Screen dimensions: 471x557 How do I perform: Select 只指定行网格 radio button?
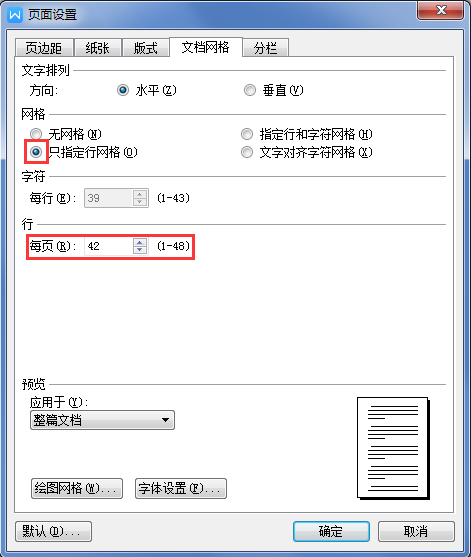point(36,152)
